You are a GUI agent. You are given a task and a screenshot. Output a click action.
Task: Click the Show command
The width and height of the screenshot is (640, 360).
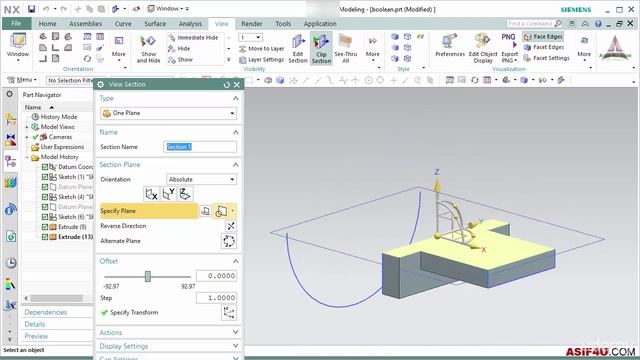pos(181,60)
